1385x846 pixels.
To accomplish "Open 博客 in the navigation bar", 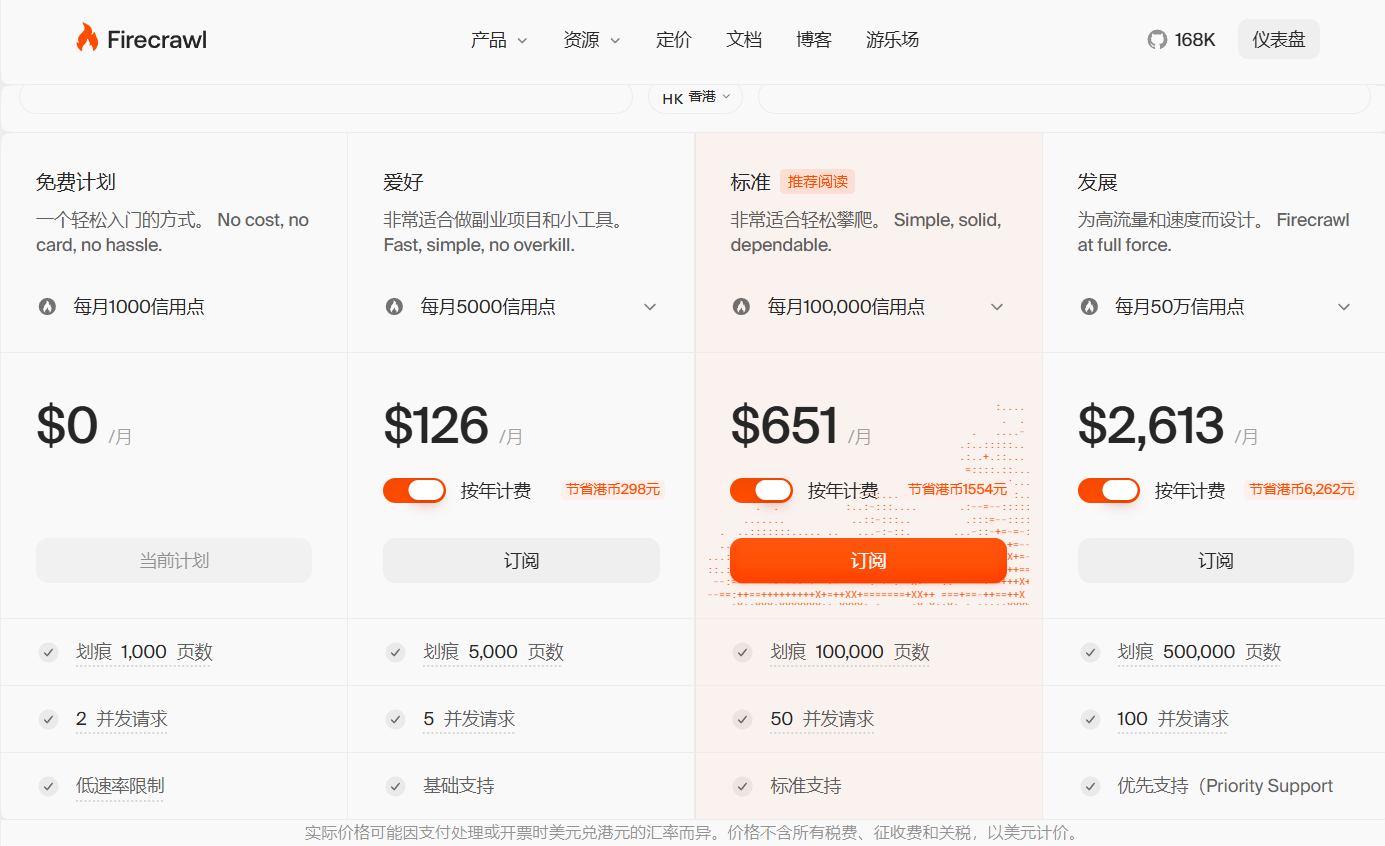I will point(814,40).
